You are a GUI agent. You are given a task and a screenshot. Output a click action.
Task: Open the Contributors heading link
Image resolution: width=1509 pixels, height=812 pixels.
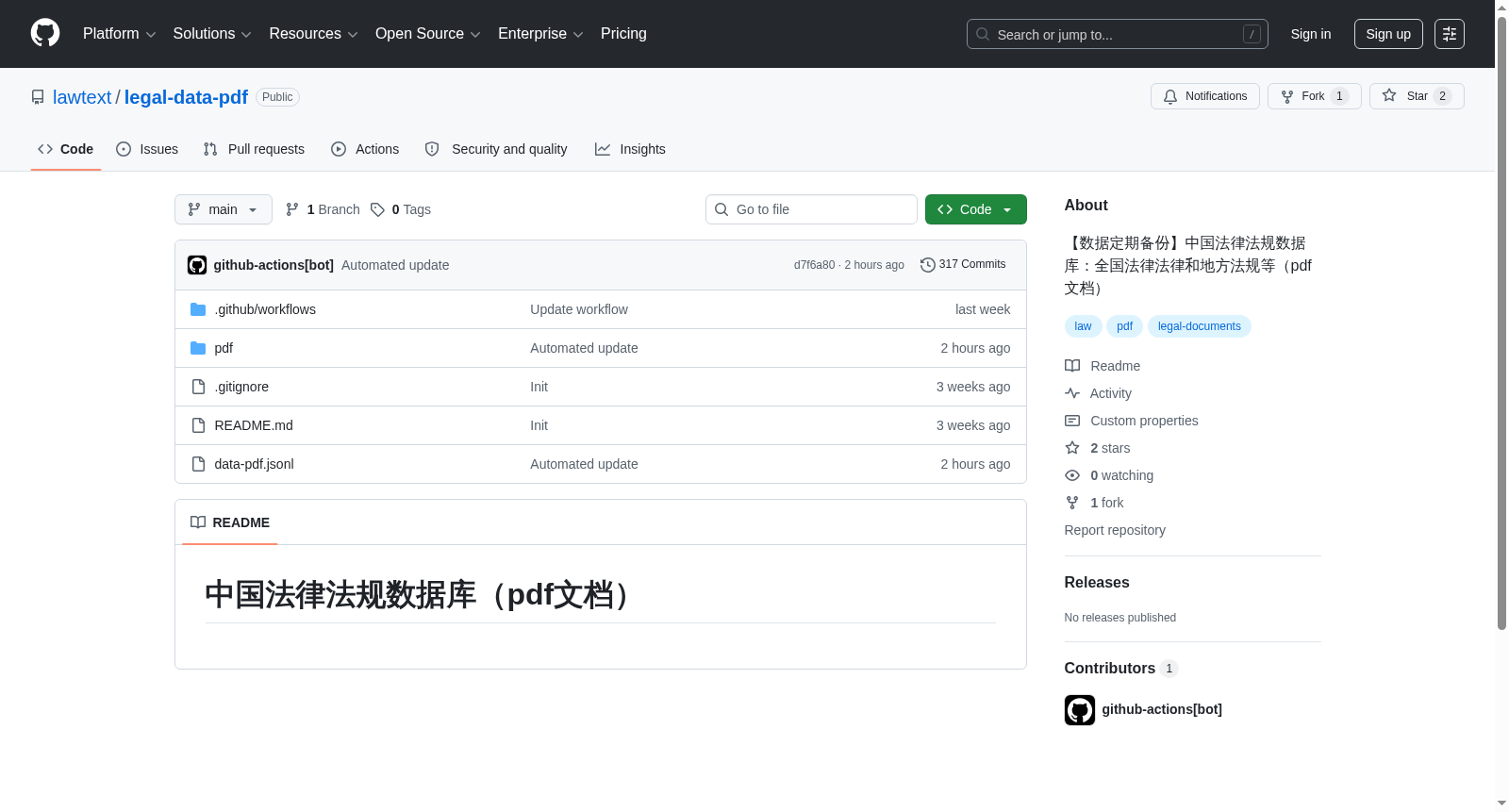tap(1110, 669)
